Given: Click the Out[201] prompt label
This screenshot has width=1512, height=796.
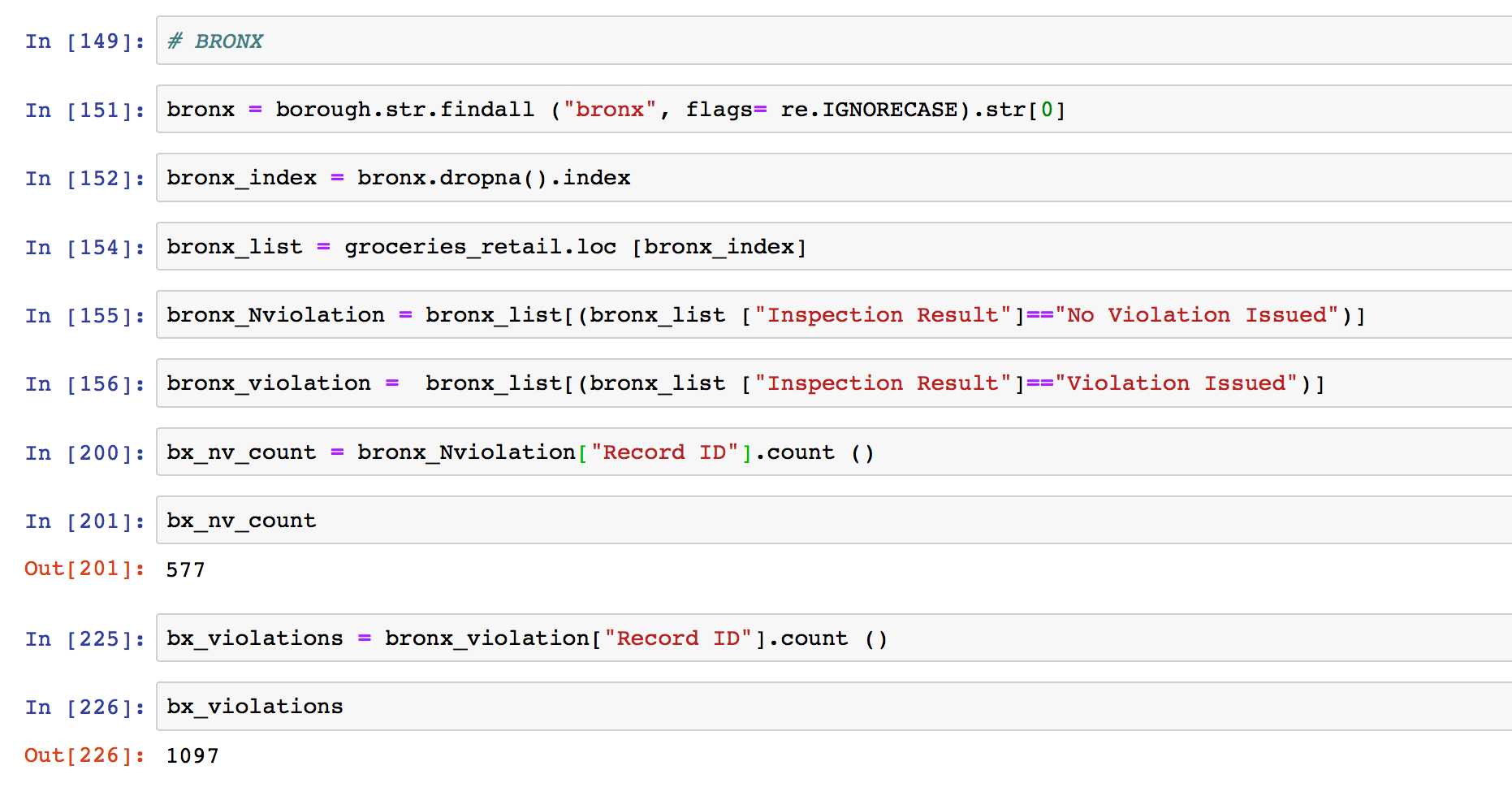Looking at the screenshot, I should (84, 569).
